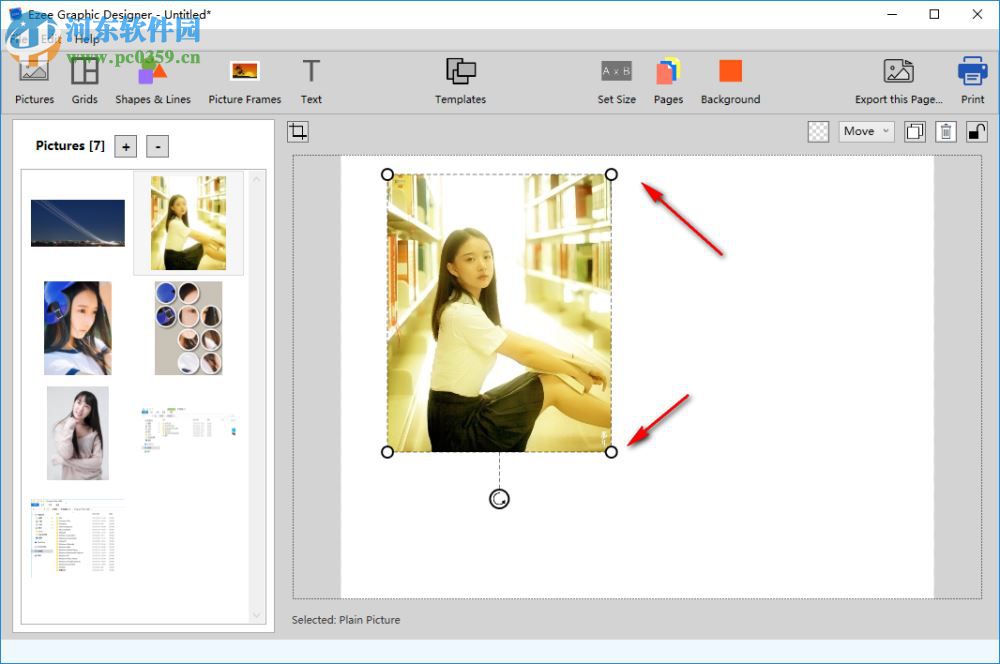Viewport: 1000px width, 664px height.
Task: Open the Shapes & Lines tool
Action: [x=152, y=79]
